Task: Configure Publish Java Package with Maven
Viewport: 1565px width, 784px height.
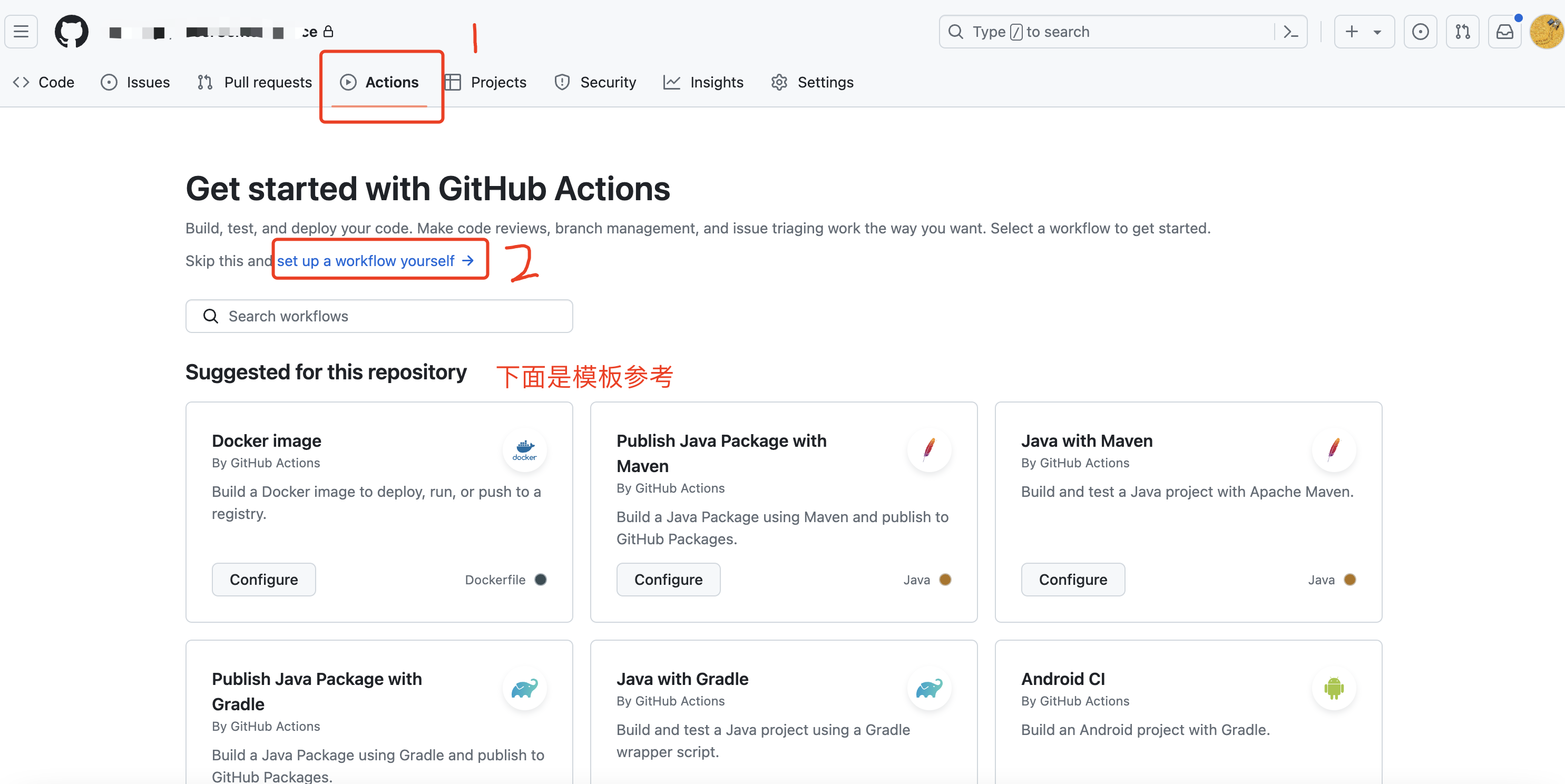Action: [x=668, y=580]
